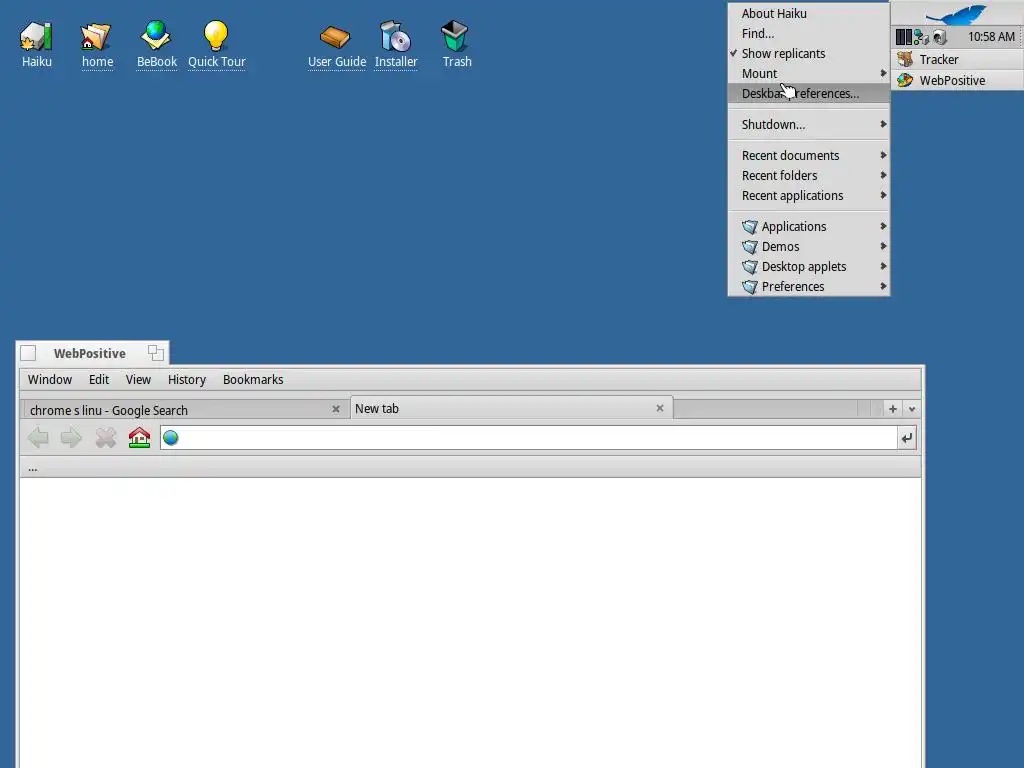Expand the Preferences folder submenu

tap(808, 287)
